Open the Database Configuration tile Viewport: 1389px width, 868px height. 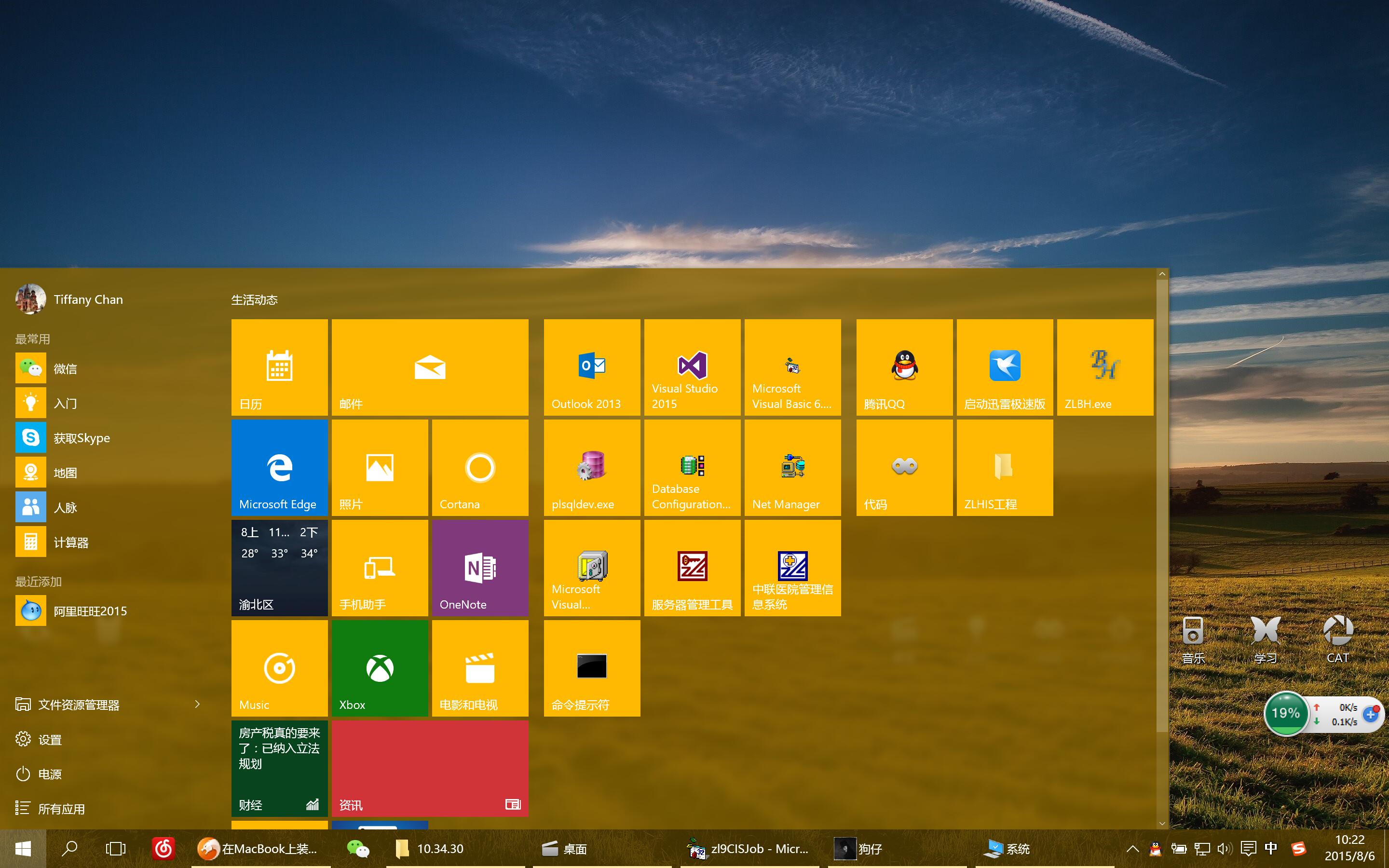(x=692, y=467)
